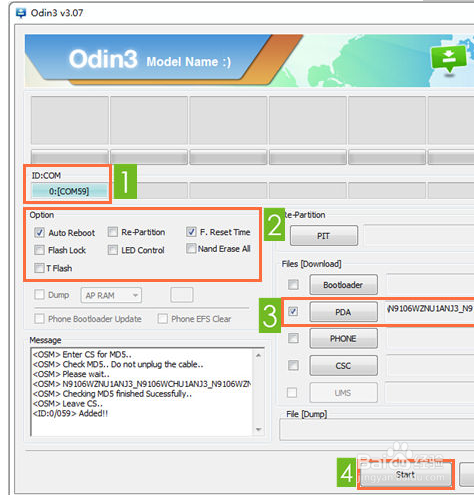Toggle the F. Reset Time checkbox

pos(191,232)
